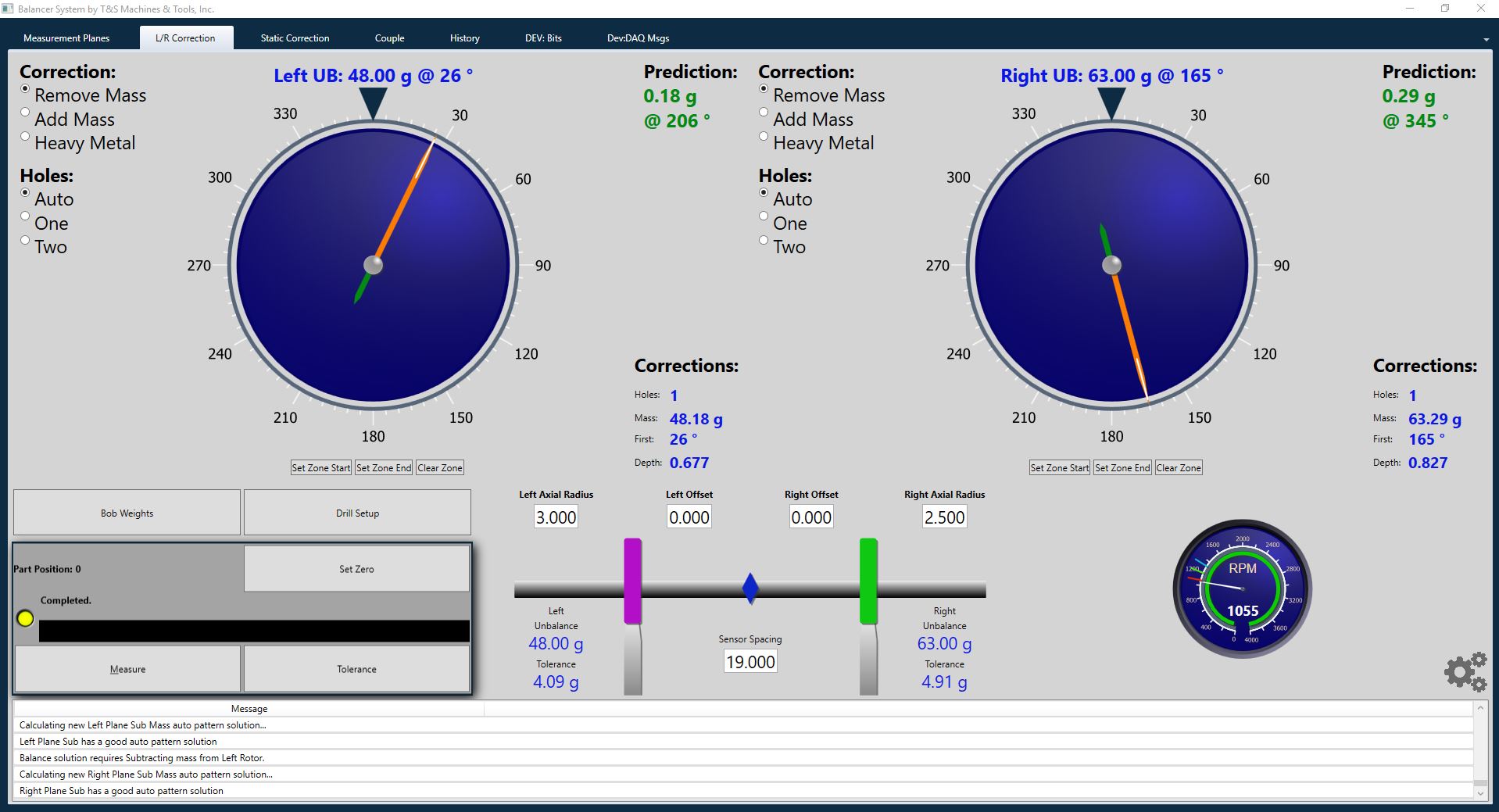
Task: Select the green right plane marker
Action: pos(868,581)
